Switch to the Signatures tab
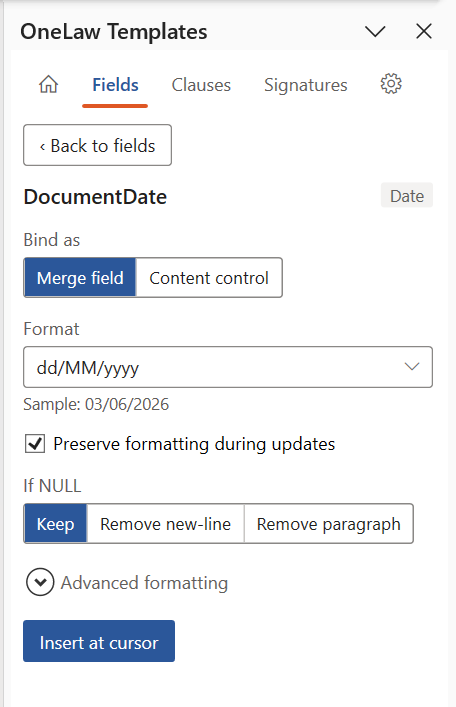The width and height of the screenshot is (456, 707). tap(306, 85)
